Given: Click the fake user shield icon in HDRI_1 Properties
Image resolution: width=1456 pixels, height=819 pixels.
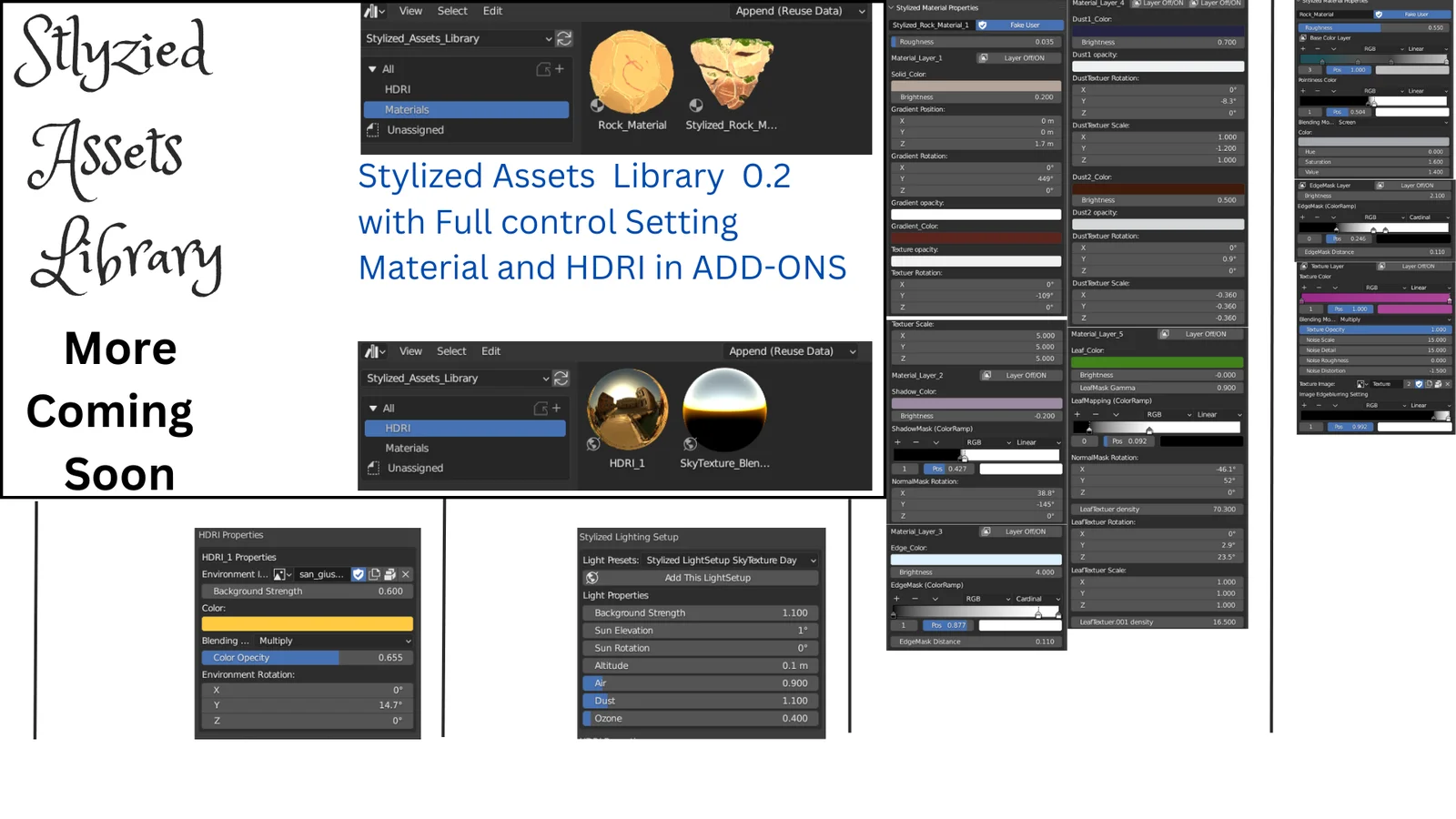Looking at the screenshot, I should (x=359, y=574).
